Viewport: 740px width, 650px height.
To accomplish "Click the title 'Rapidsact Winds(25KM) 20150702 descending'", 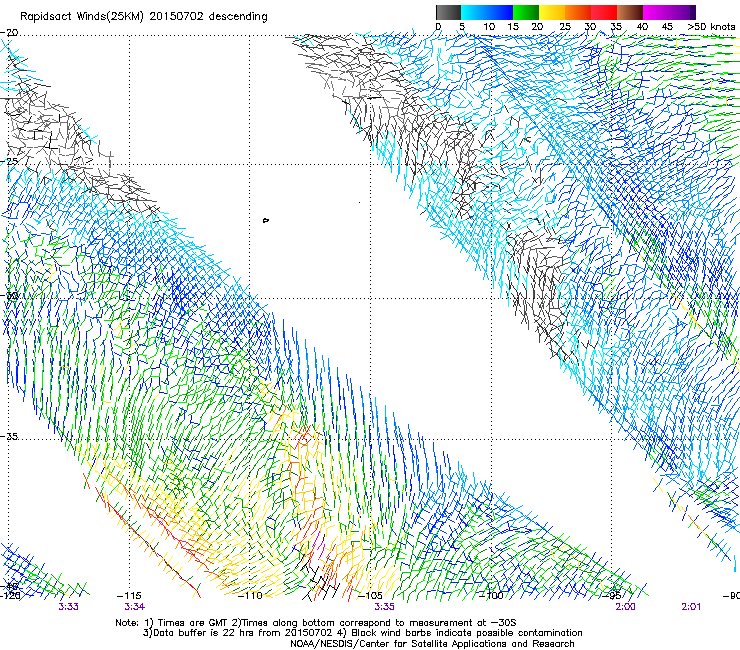I will coord(143,17).
